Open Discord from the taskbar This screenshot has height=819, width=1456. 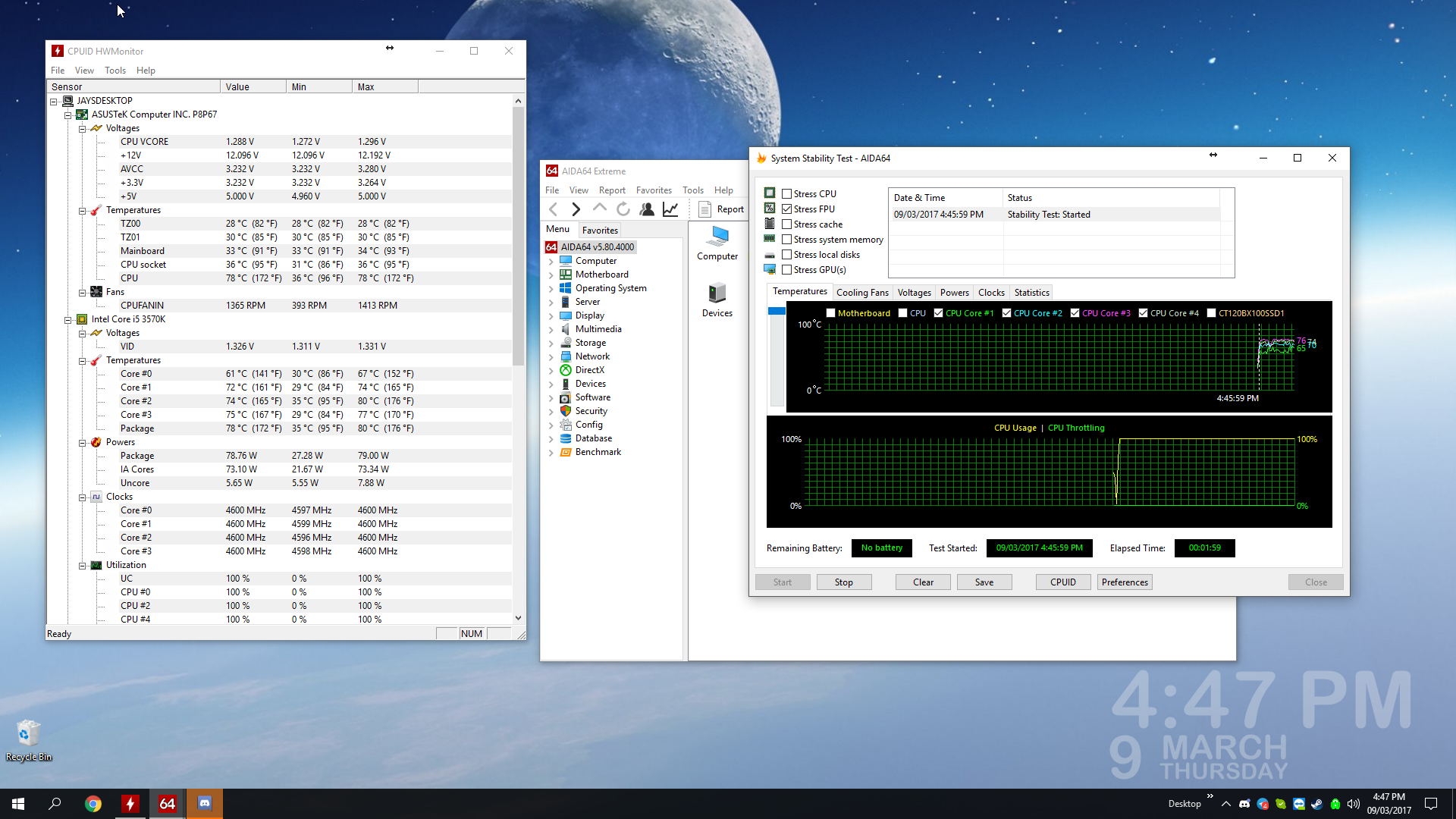click(204, 804)
